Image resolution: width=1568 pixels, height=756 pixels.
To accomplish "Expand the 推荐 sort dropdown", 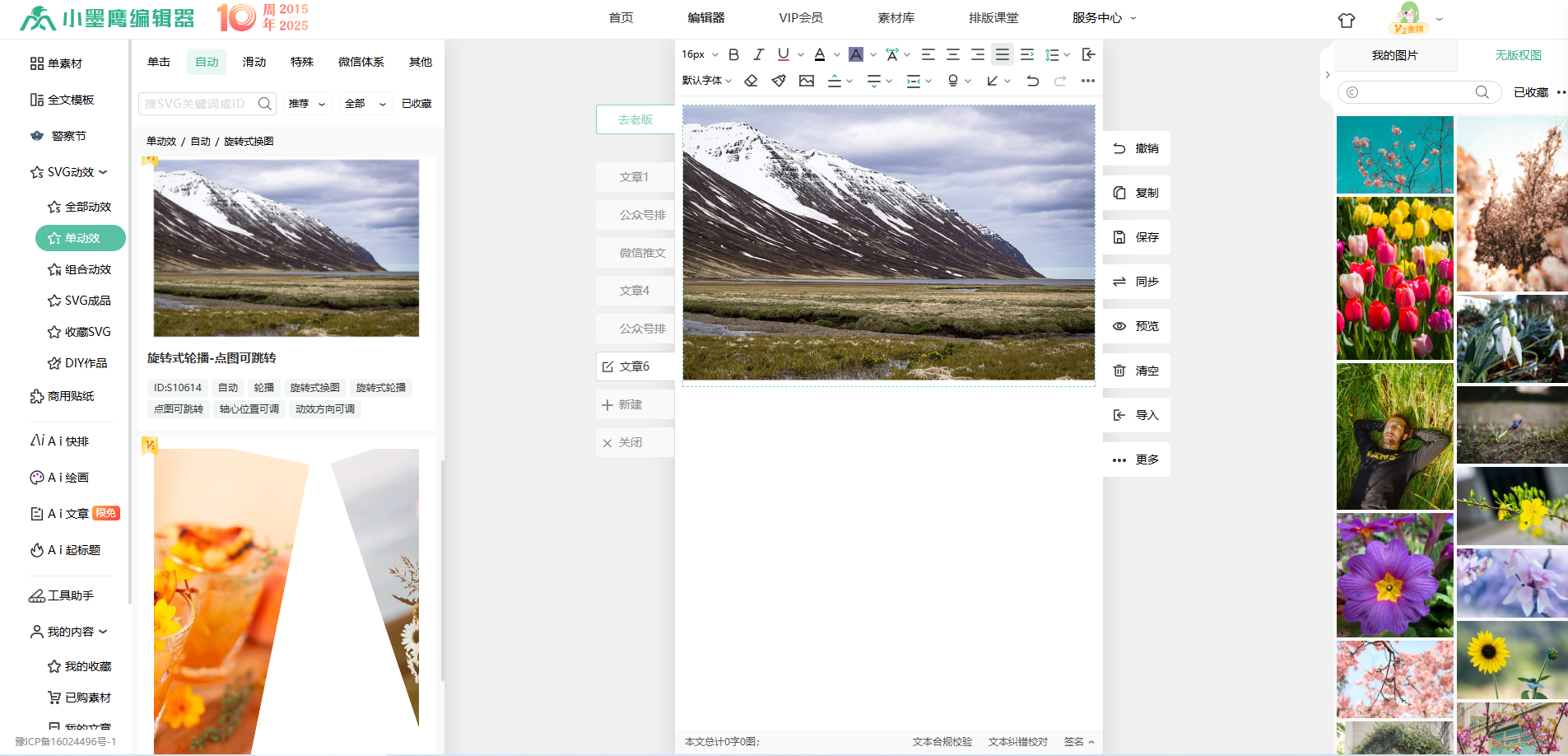I will tap(307, 104).
